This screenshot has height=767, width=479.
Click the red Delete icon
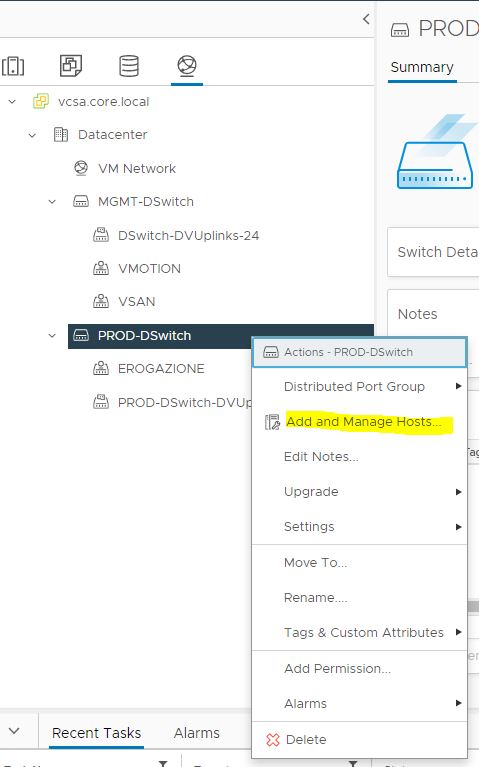tap(273, 740)
